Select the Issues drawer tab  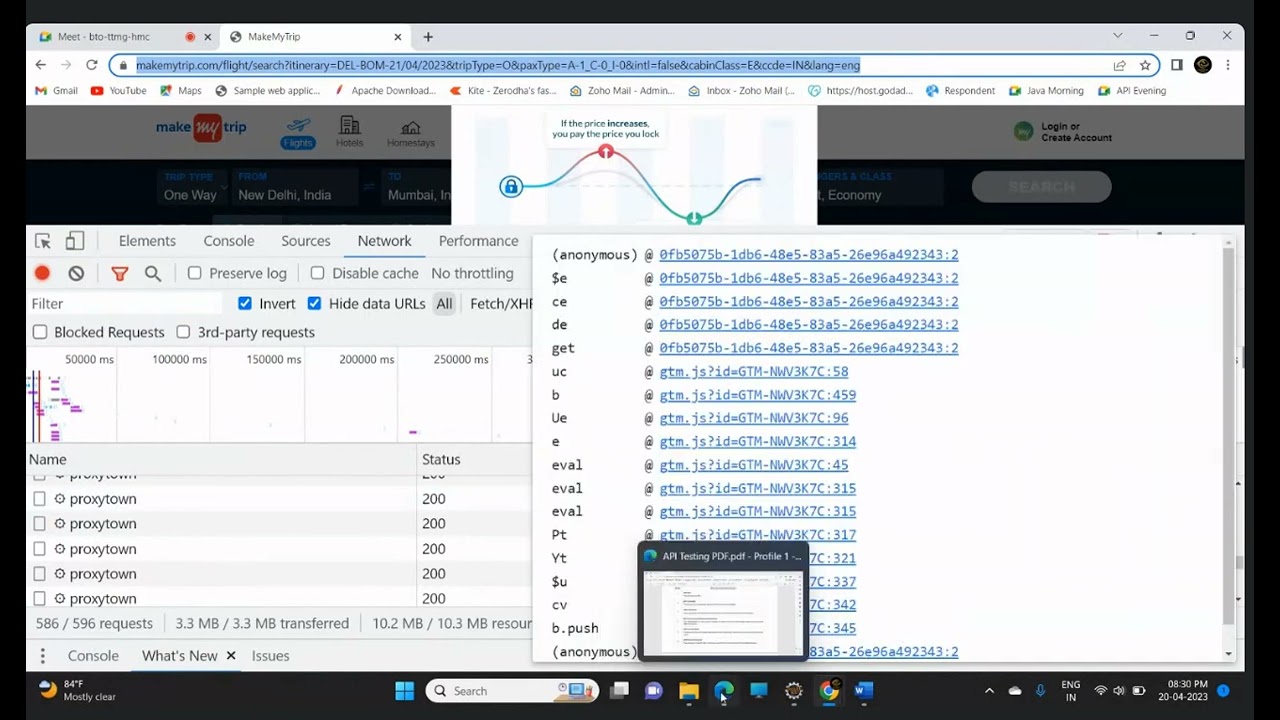tap(271, 656)
